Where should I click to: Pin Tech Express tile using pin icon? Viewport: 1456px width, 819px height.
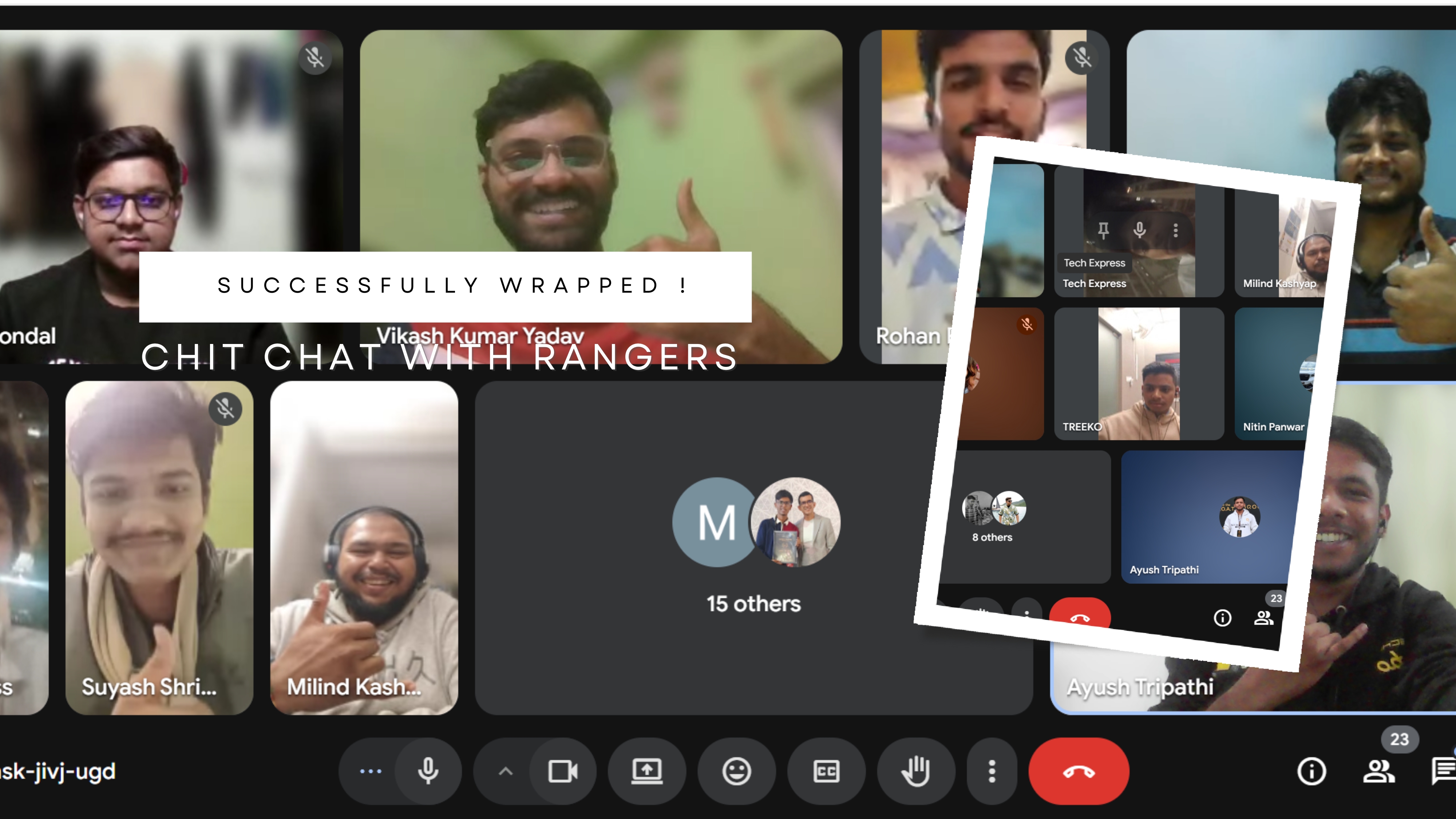click(1103, 230)
